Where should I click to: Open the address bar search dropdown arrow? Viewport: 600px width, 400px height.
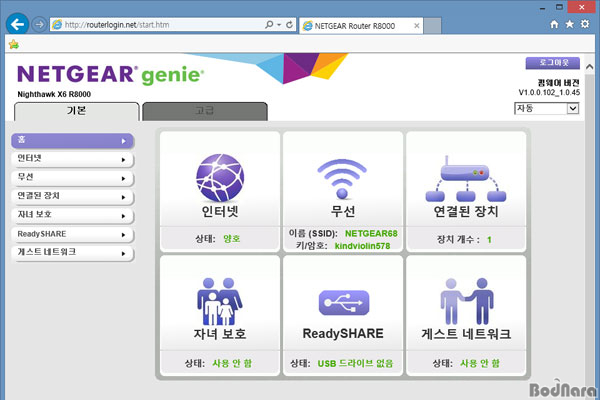tap(279, 24)
